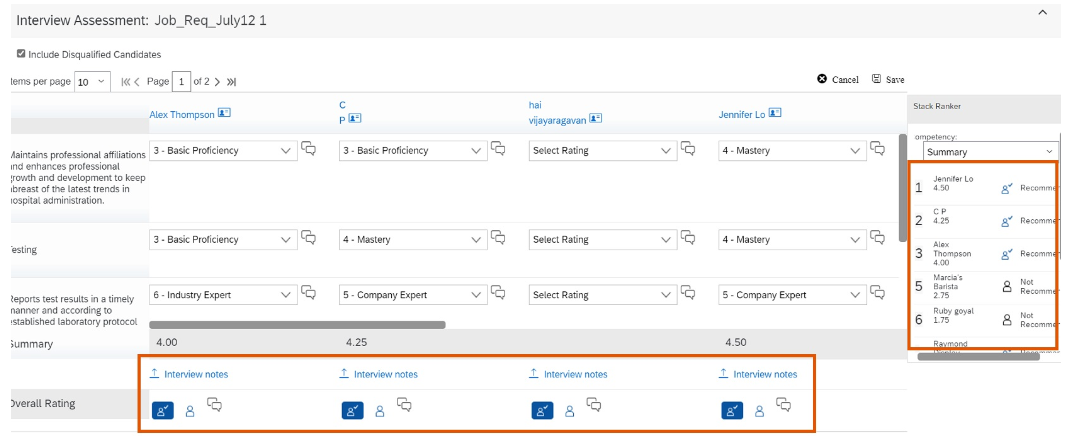Add comment on Alex Thompson's professional affiliations rating
The image size is (1070, 441).
point(308,148)
